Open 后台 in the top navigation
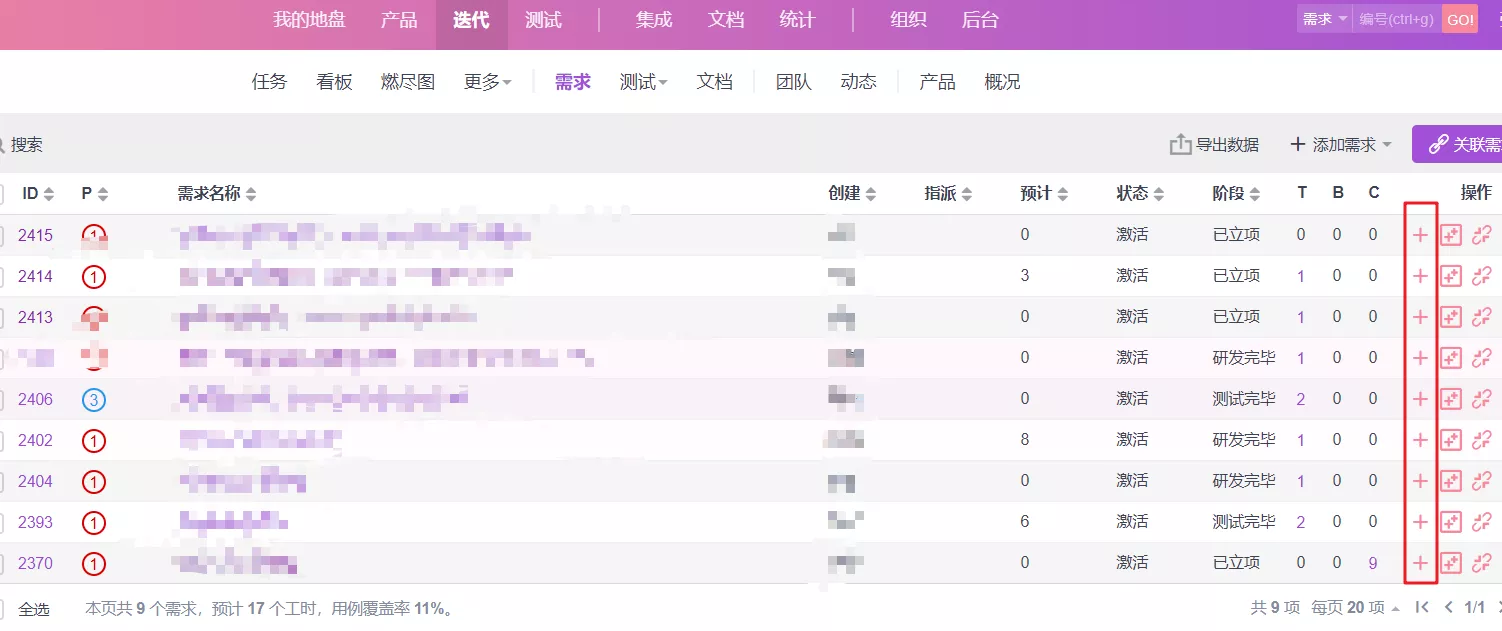The width and height of the screenshot is (1502, 631). (x=980, y=20)
